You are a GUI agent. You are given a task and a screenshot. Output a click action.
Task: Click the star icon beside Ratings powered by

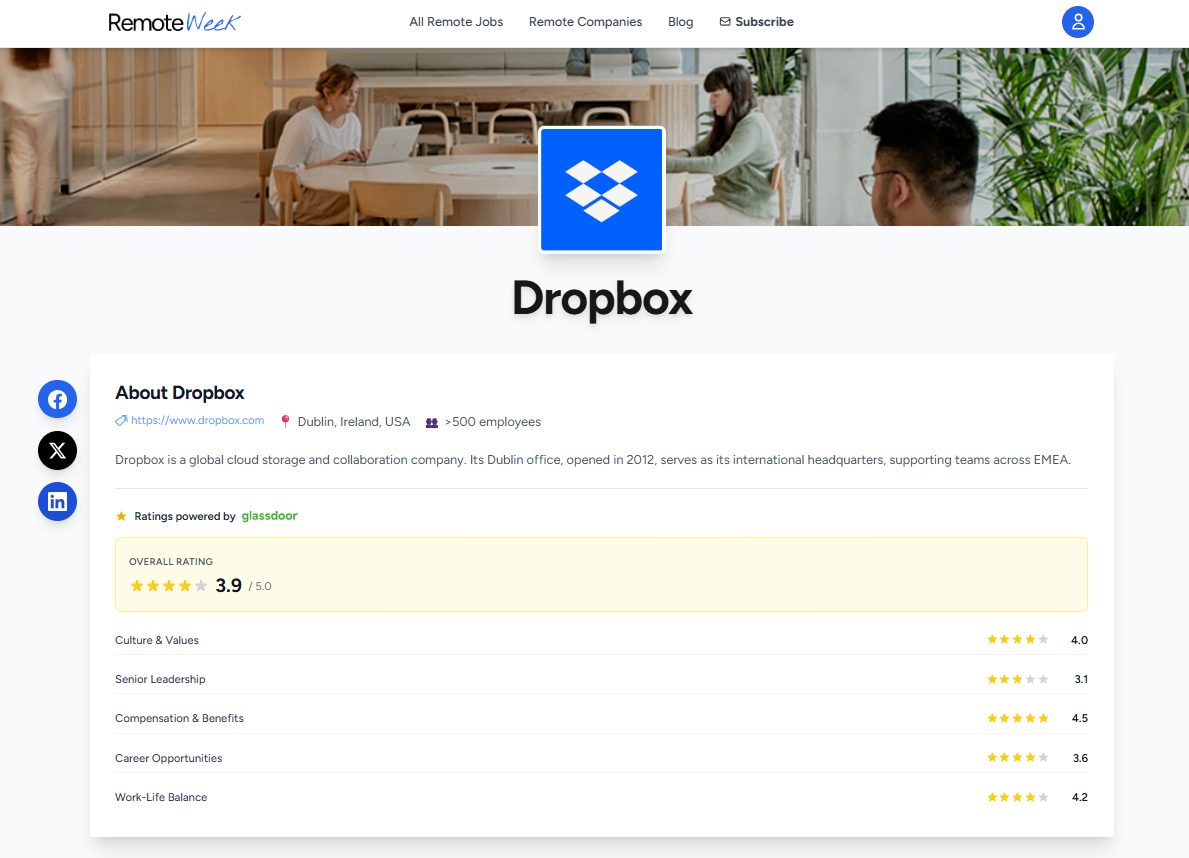122,516
